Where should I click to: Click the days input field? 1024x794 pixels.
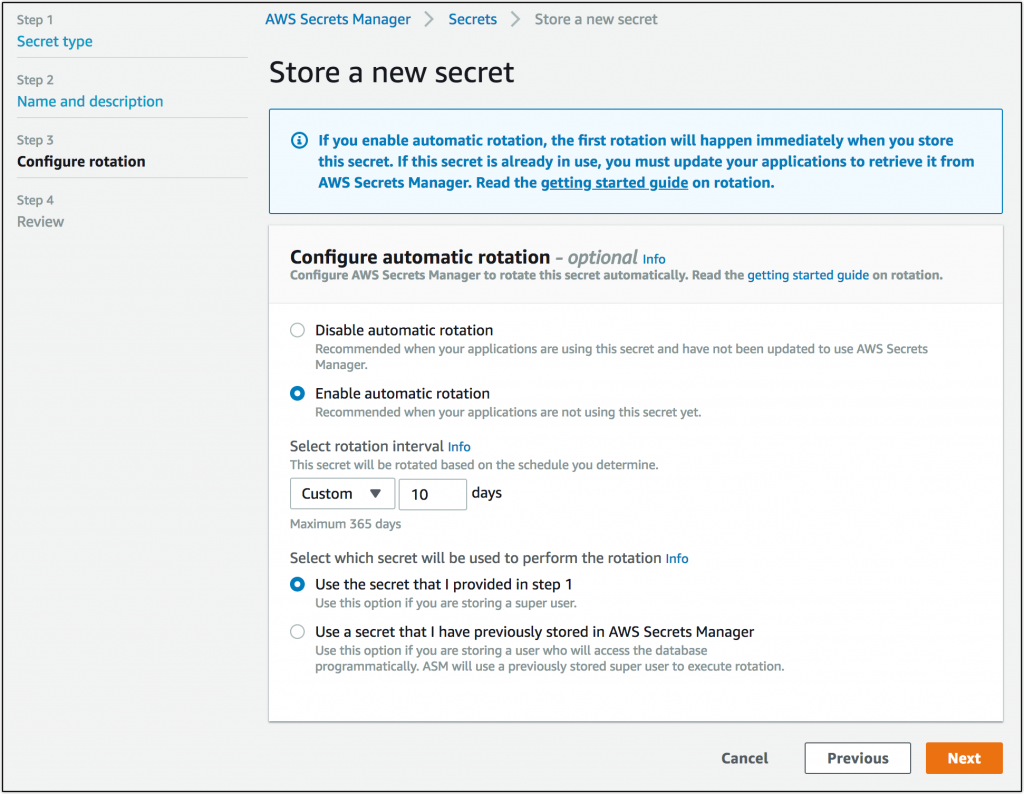click(x=432, y=493)
